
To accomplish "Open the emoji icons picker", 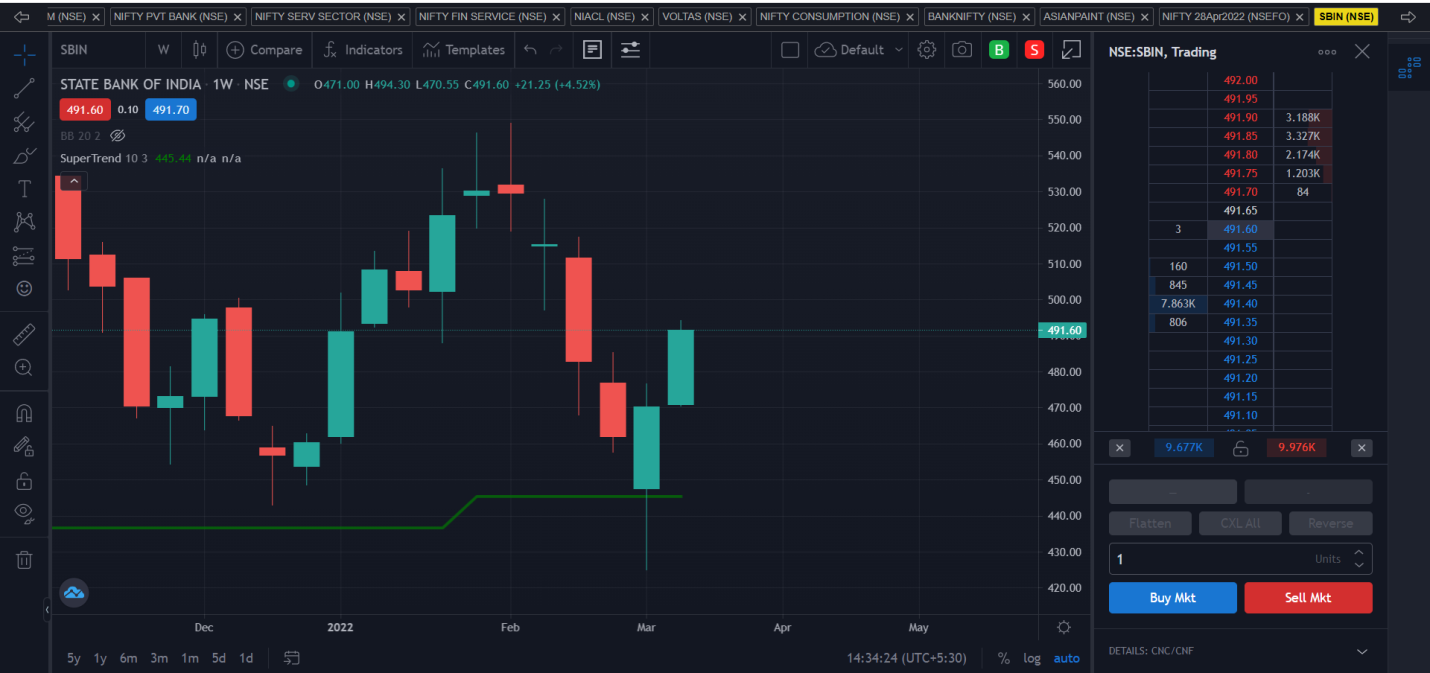I will tap(24, 288).
